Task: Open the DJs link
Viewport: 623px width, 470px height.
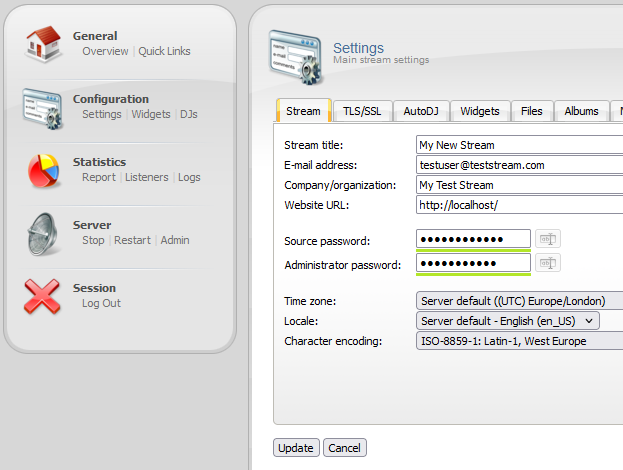Action: [189, 114]
